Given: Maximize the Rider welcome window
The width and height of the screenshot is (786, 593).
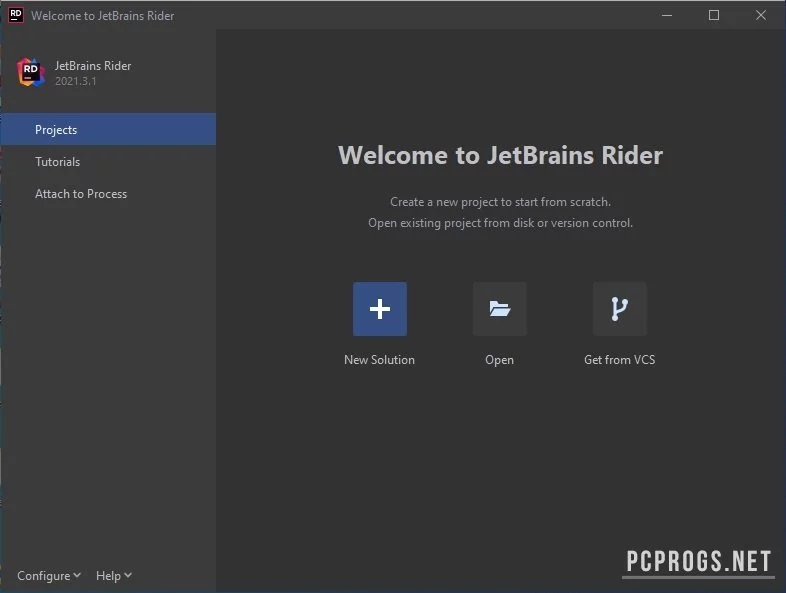Looking at the screenshot, I should [714, 15].
